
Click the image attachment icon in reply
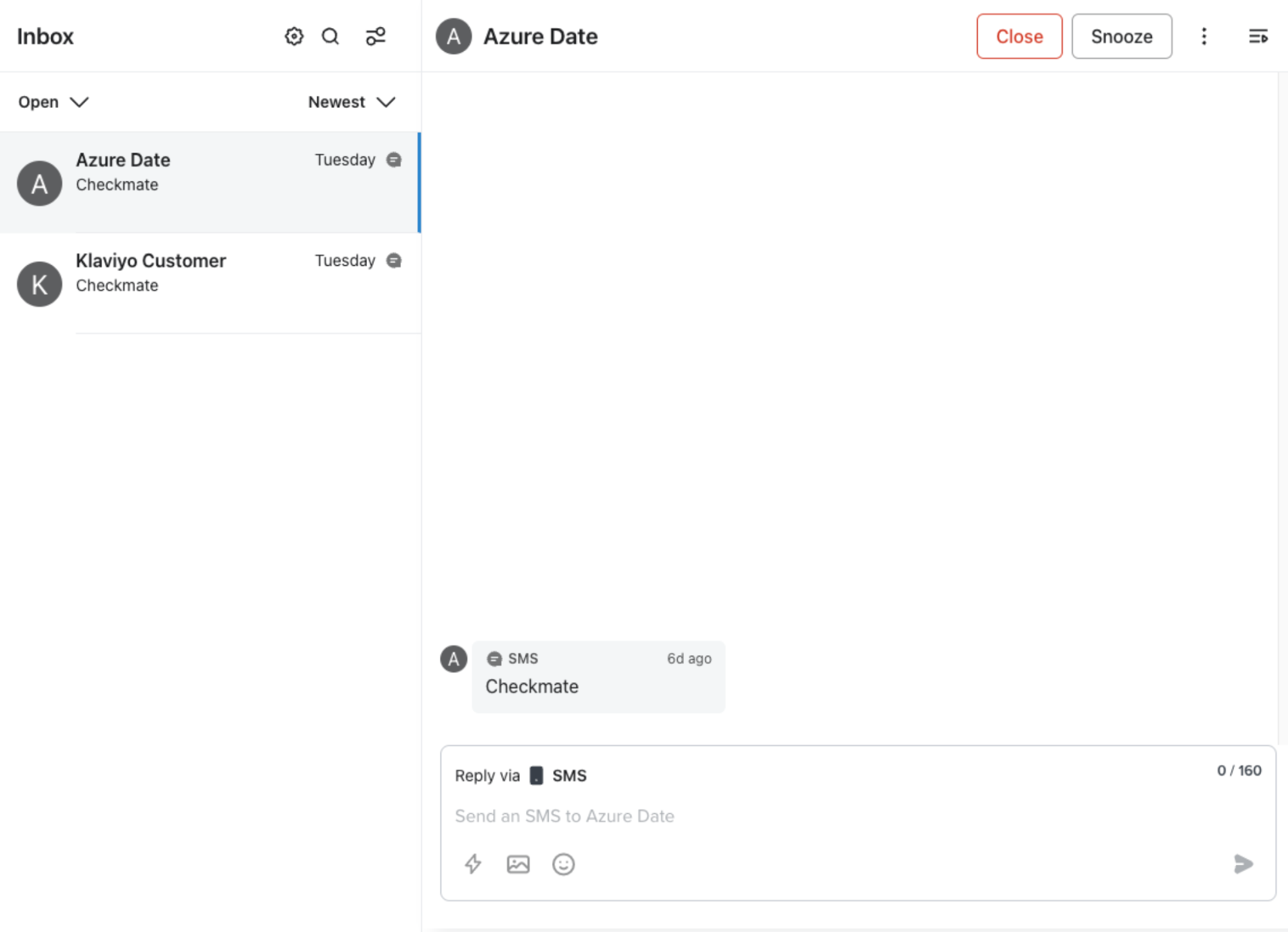coord(518,864)
